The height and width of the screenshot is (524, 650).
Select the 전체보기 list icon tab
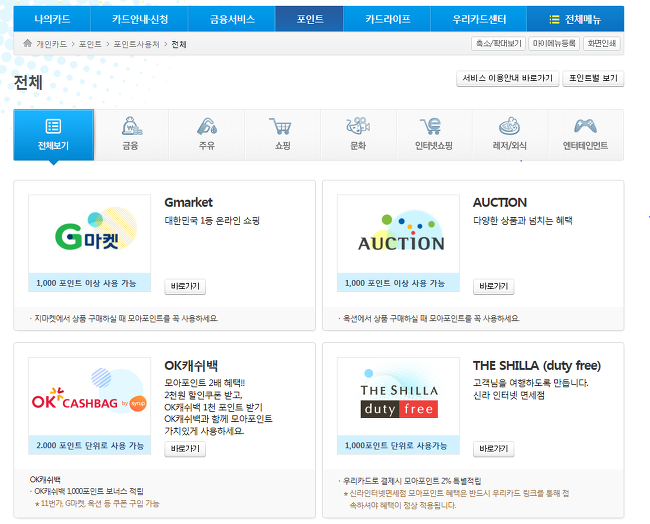(53, 135)
